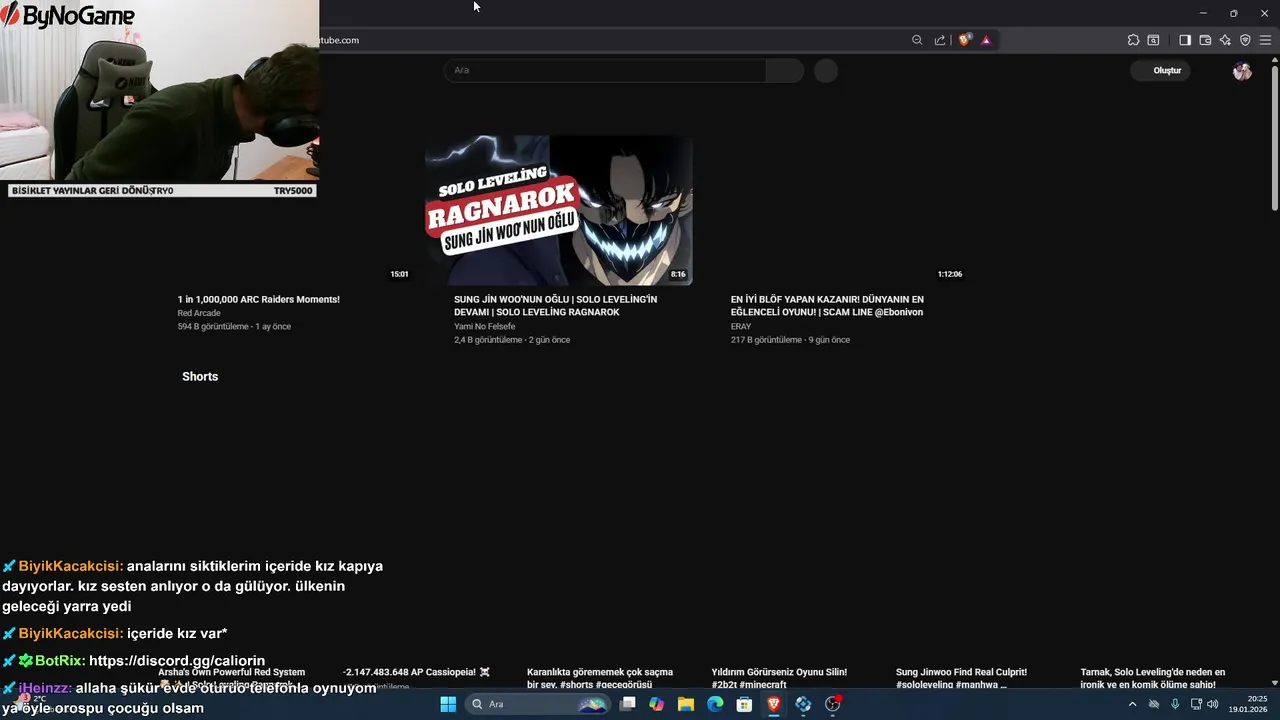1280x720 pixels.
Task: Open Task View on the taskbar
Action: (628, 704)
